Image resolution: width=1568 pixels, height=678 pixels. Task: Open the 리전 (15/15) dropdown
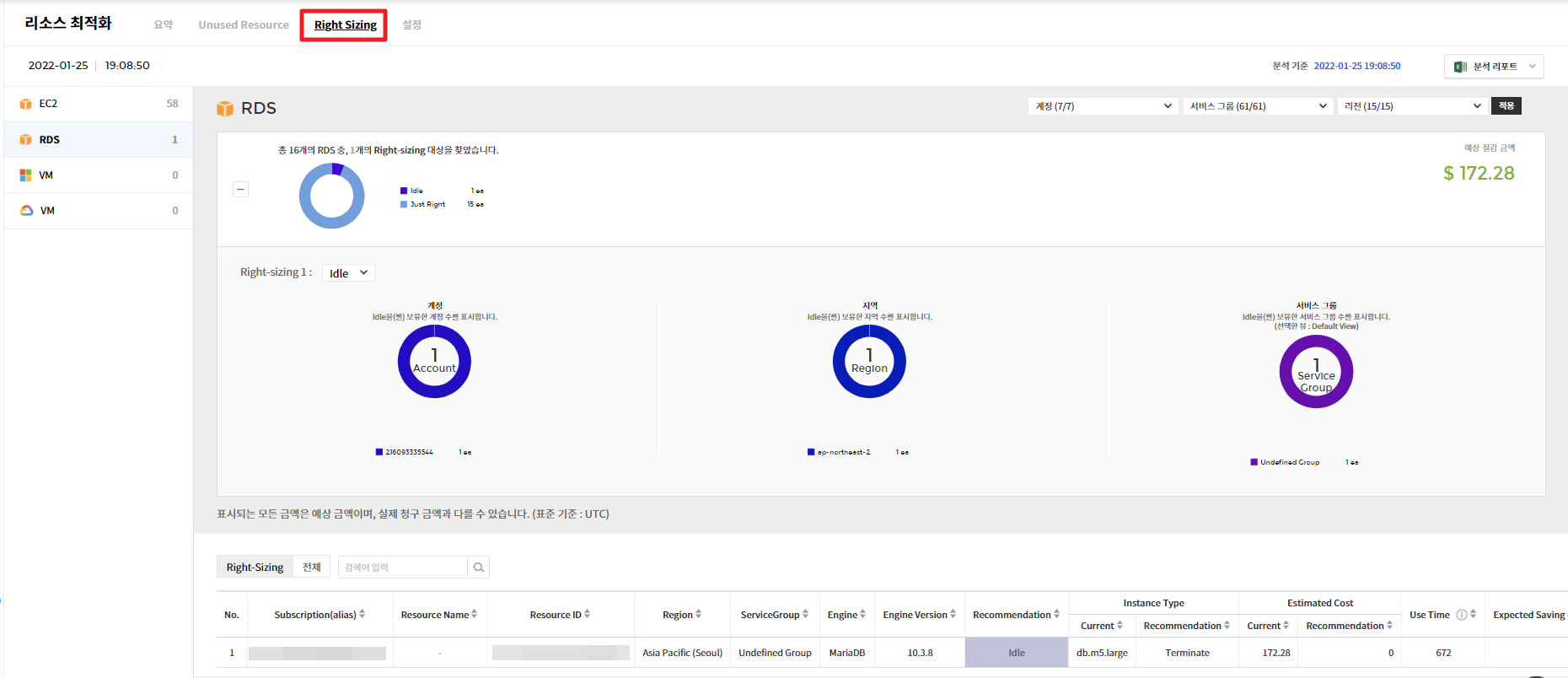(x=1412, y=106)
